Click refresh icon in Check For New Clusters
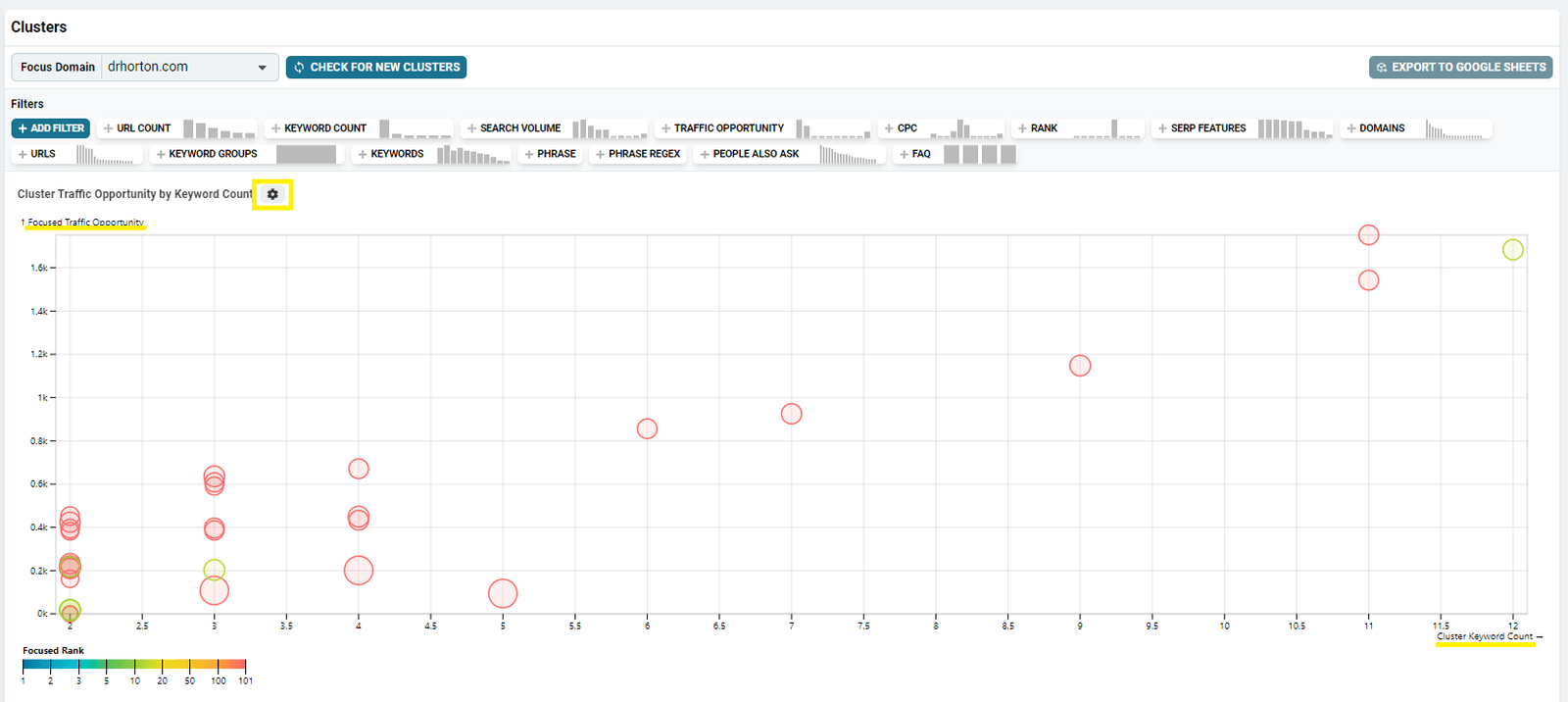The width and height of the screenshot is (1568, 702). coord(300,67)
